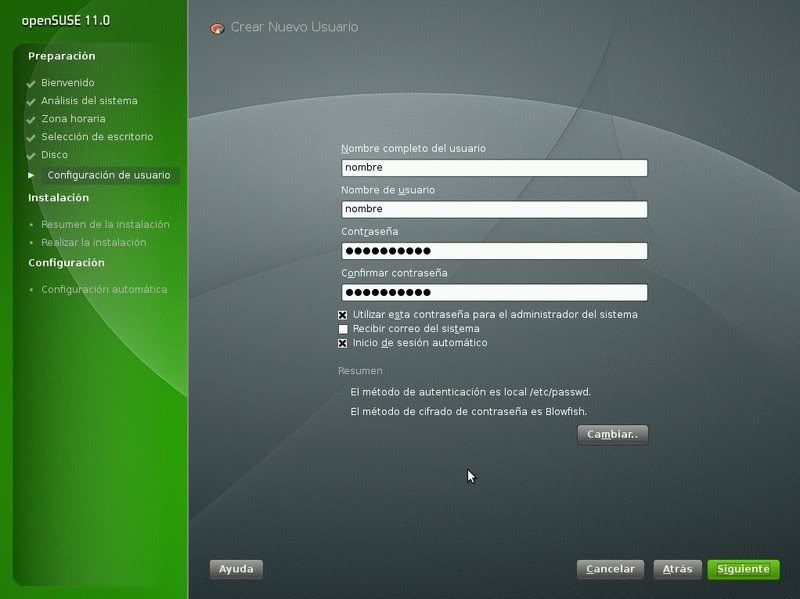The image size is (800, 599).
Task: Select Disco step in sidebar
Action: point(55,155)
